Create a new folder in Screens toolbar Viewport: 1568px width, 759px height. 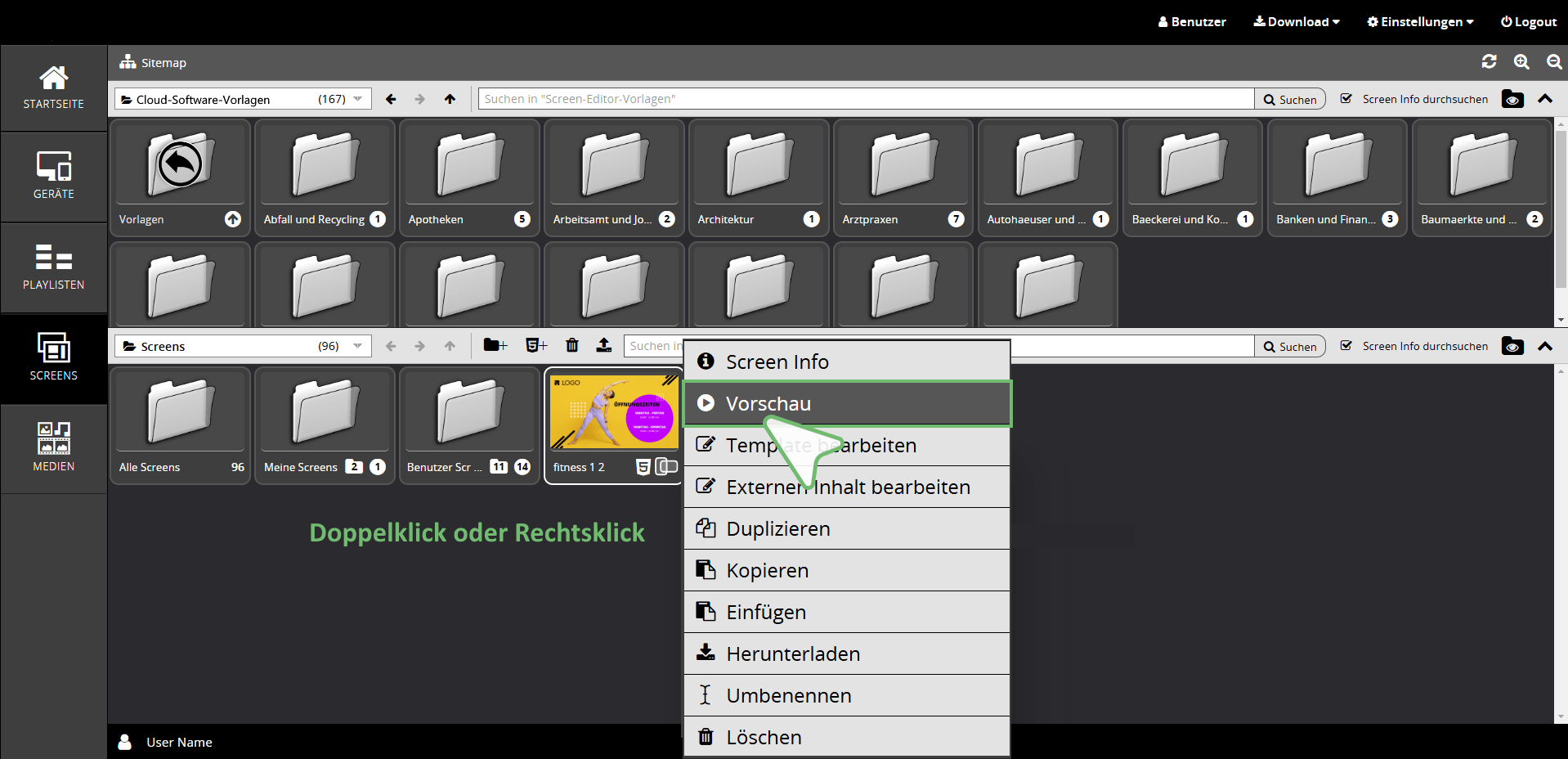pos(495,346)
